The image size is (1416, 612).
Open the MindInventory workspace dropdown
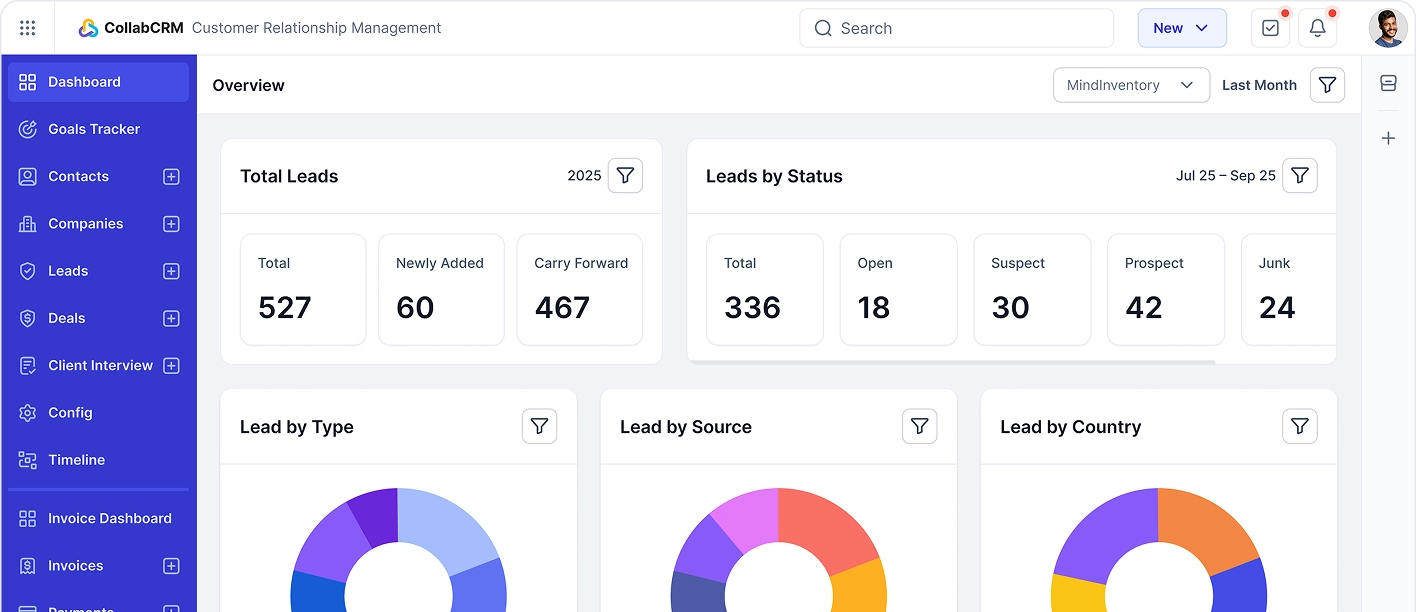1131,85
